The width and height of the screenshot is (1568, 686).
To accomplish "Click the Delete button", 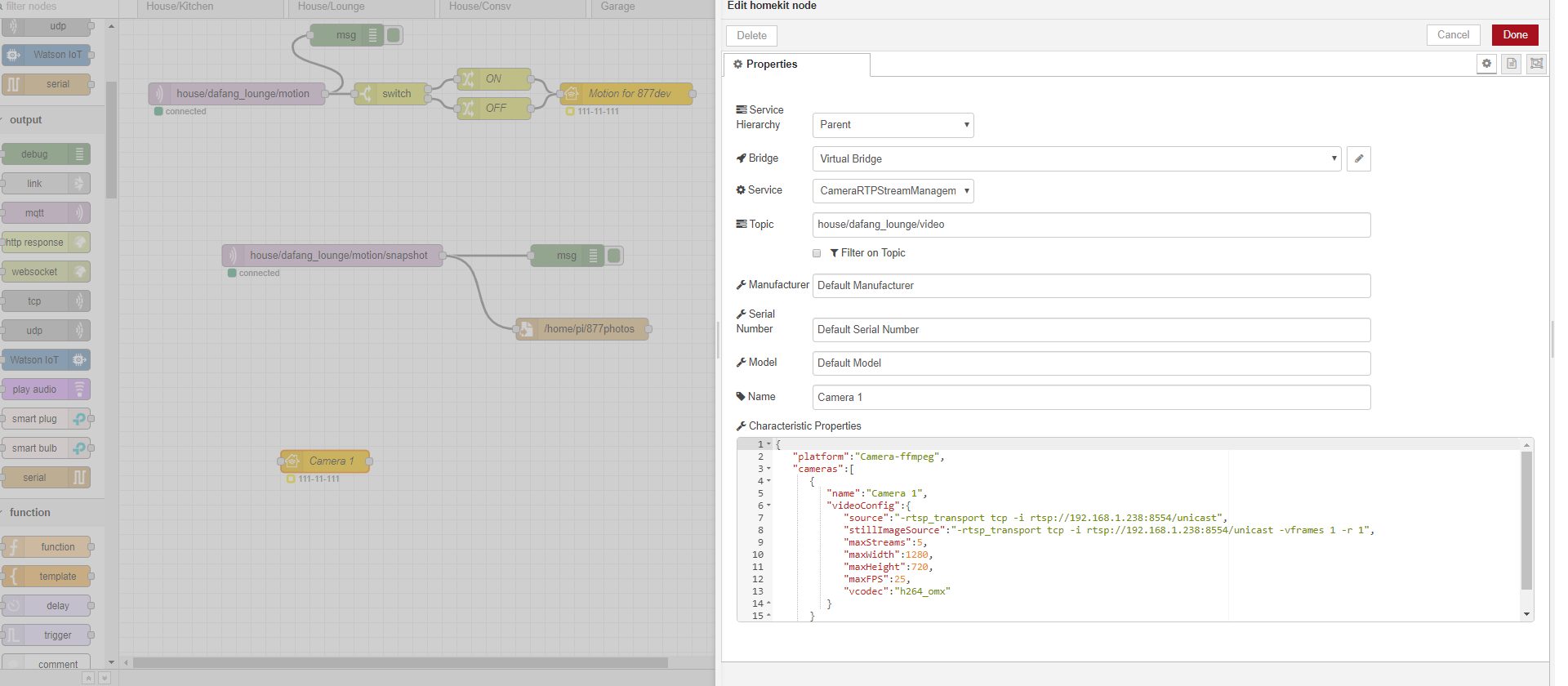I will tap(751, 36).
